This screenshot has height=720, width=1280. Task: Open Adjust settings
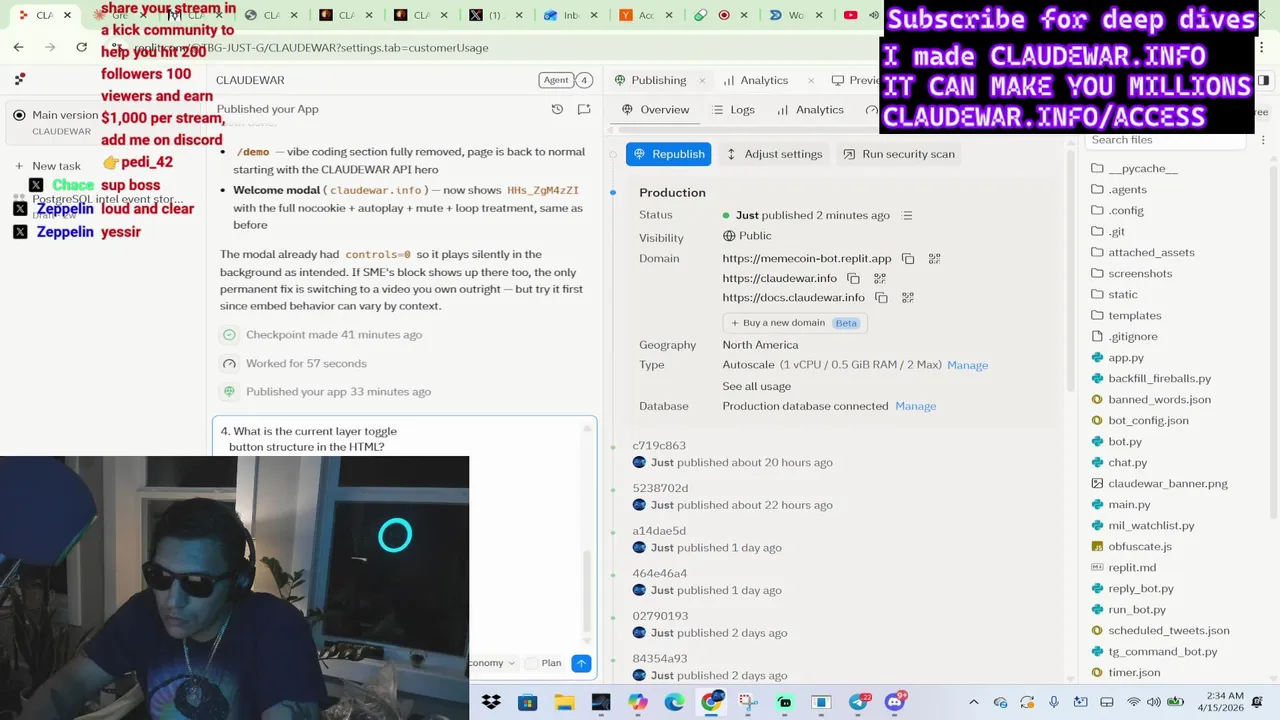coord(773,154)
